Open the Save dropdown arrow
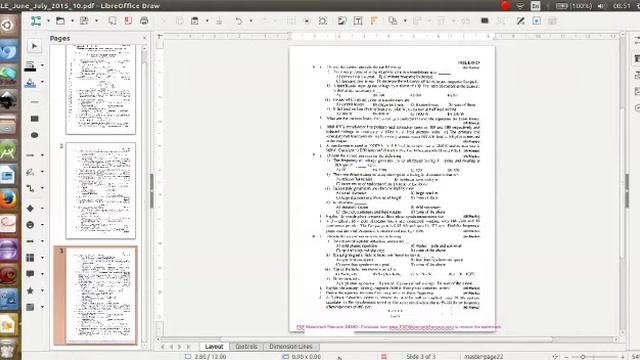Image resolution: width=640 pixels, height=360 pixels. (96, 21)
